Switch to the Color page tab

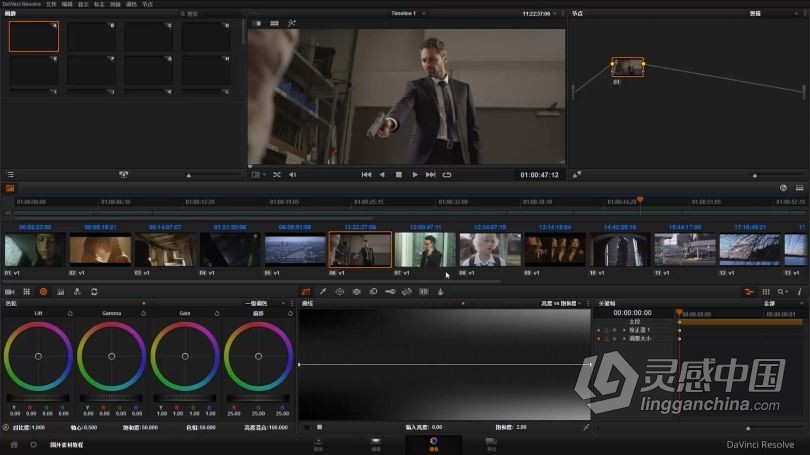(433, 444)
